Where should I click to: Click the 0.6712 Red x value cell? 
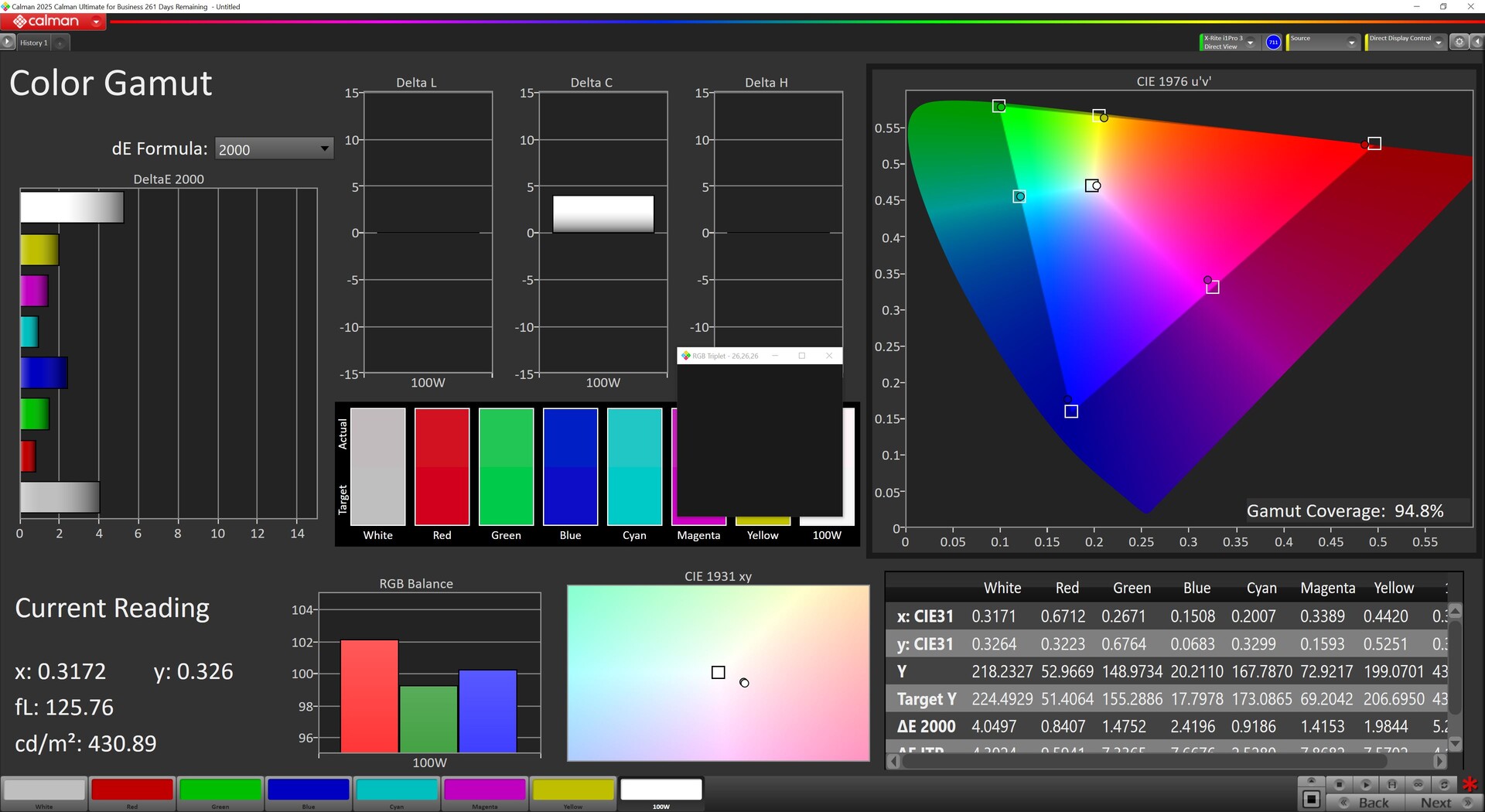pos(1063,616)
